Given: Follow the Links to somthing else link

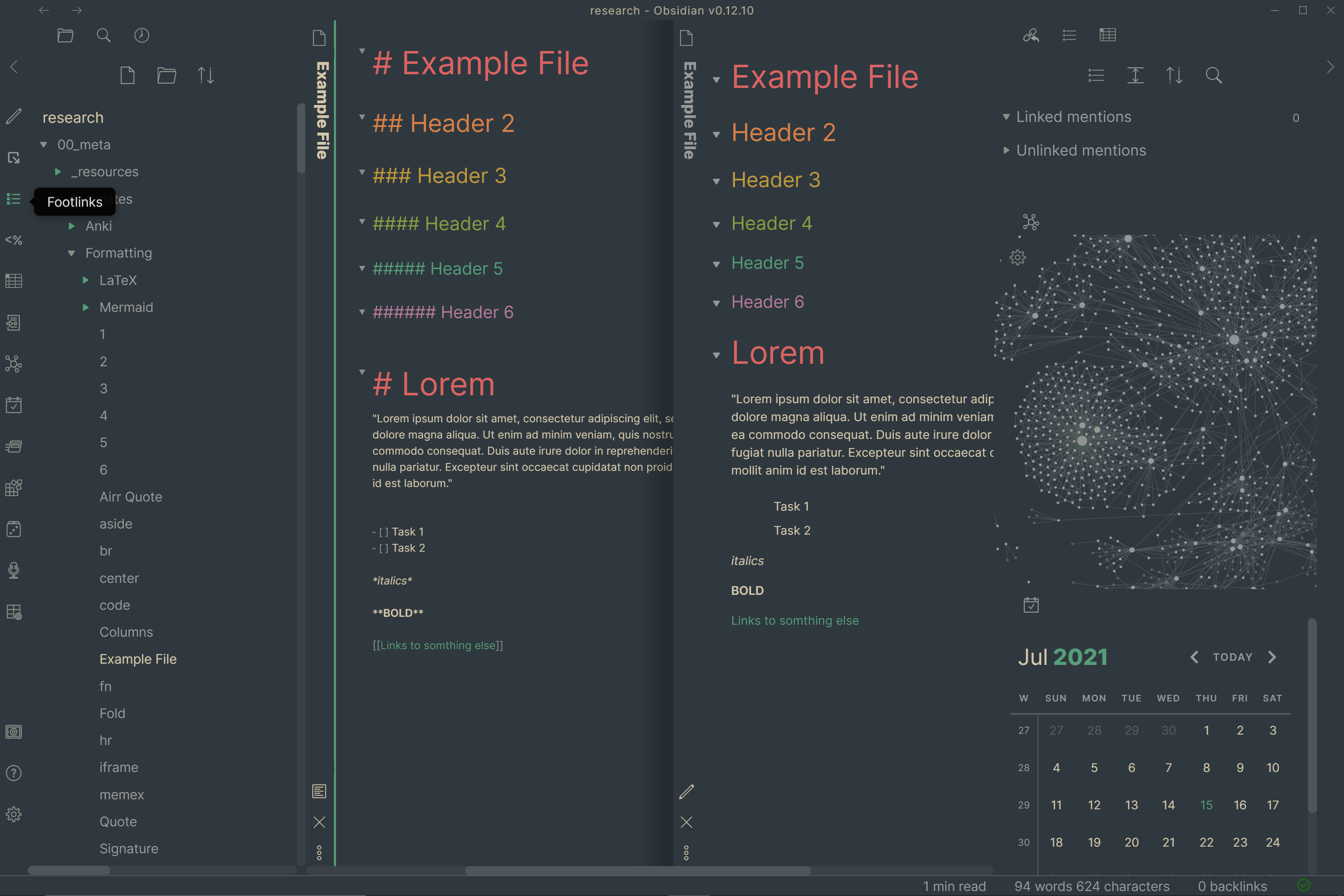Looking at the screenshot, I should [x=794, y=621].
